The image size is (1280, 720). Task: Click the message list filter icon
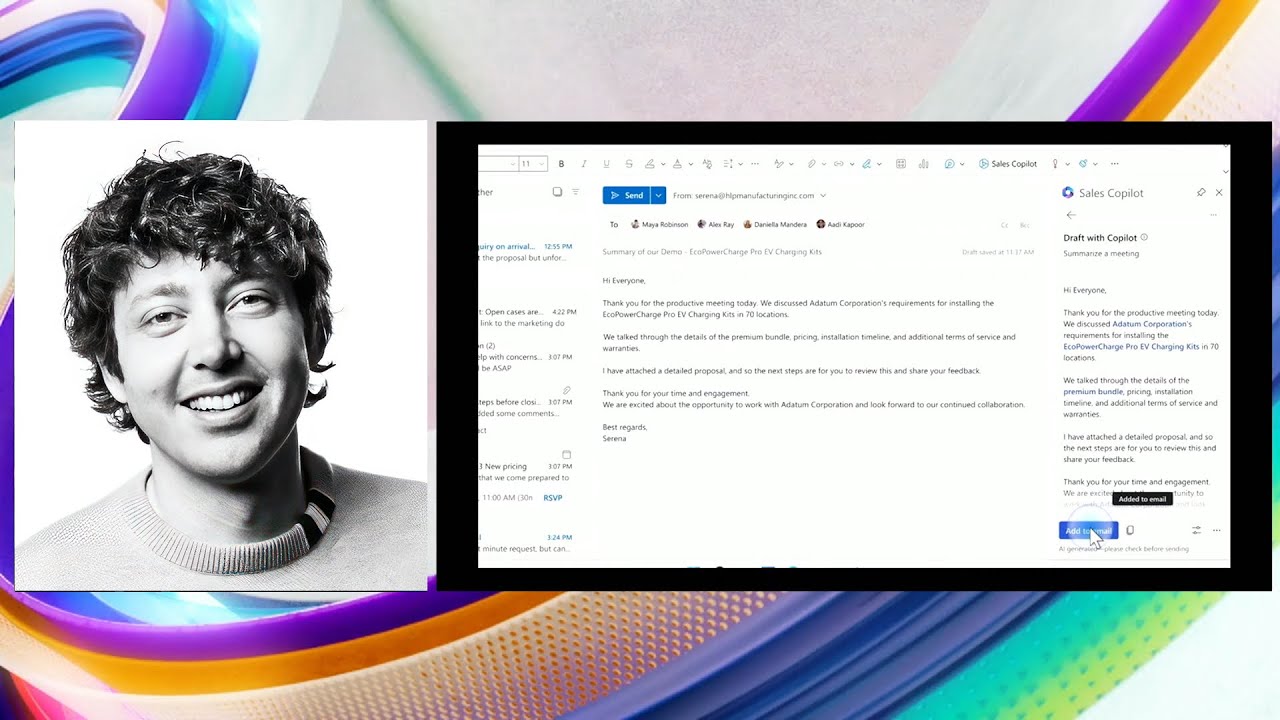(575, 192)
